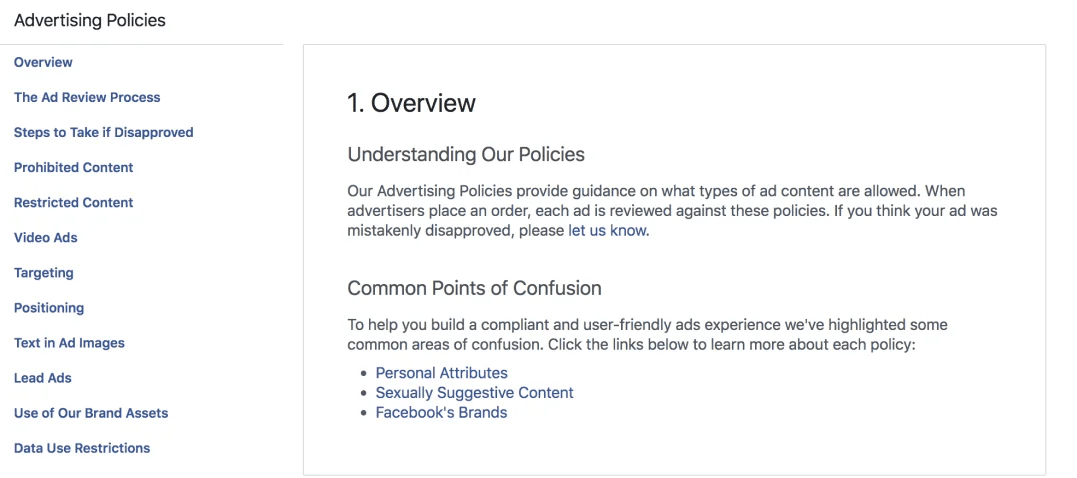
Task: Click the Common Points of Confusion subheading
Action: coord(475,288)
